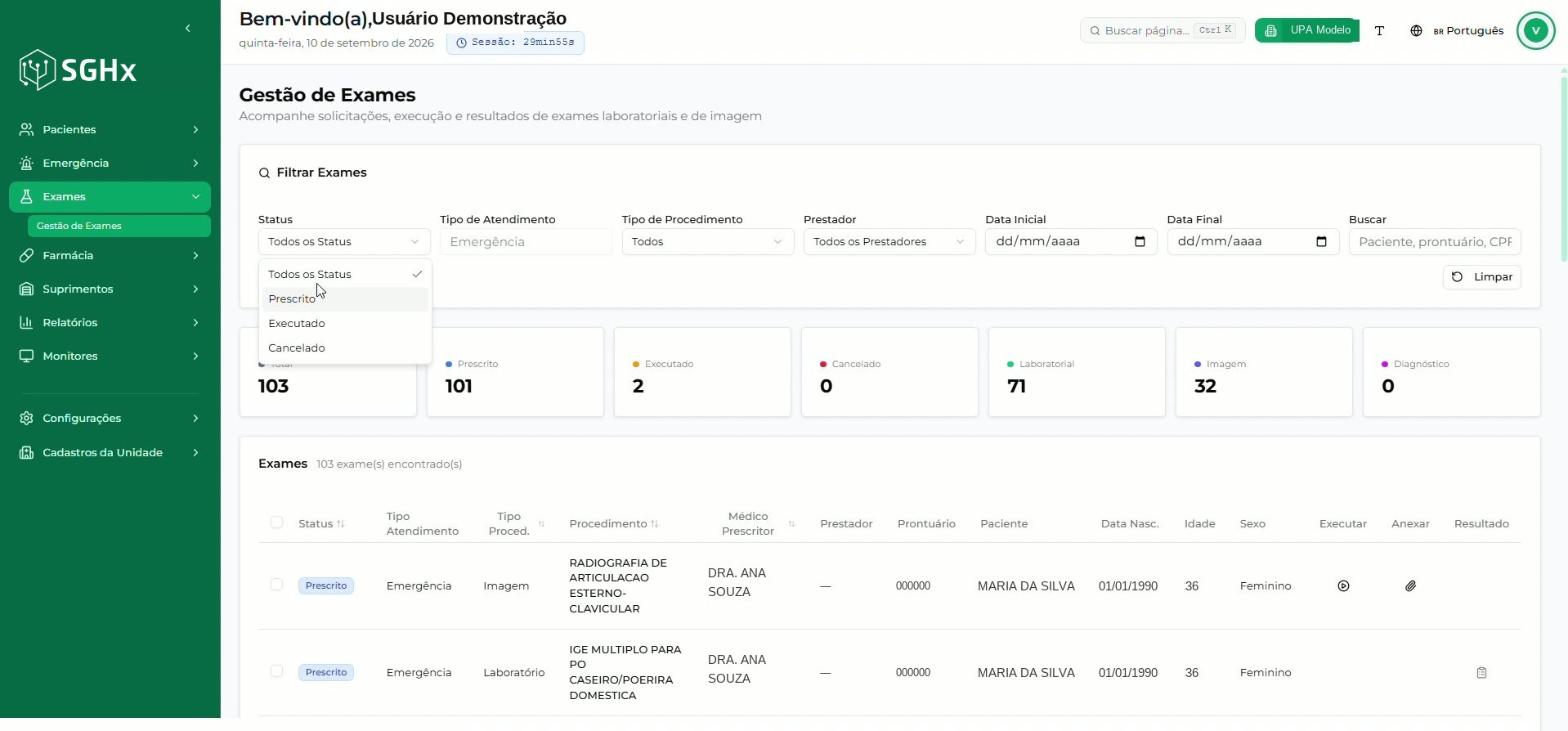
Task: Open result clipboard icon for IGE Multiplo exam
Action: tap(1481, 673)
